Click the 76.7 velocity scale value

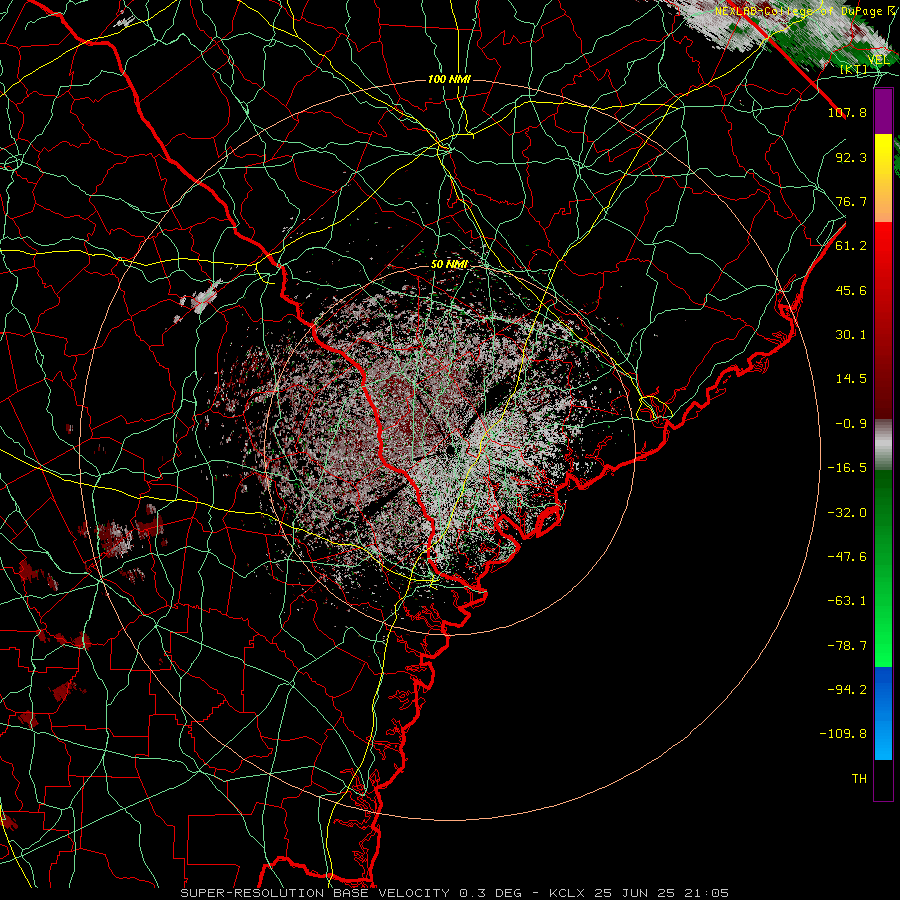pyautogui.click(x=851, y=201)
